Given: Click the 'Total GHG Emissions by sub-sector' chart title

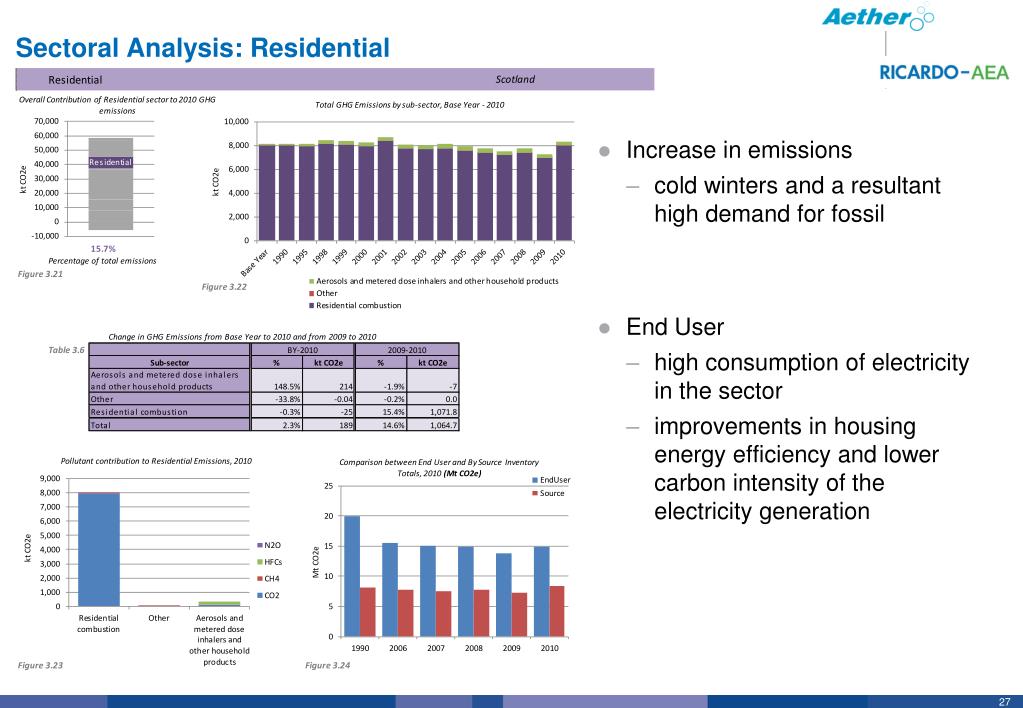Looking at the screenshot, I should [410, 104].
